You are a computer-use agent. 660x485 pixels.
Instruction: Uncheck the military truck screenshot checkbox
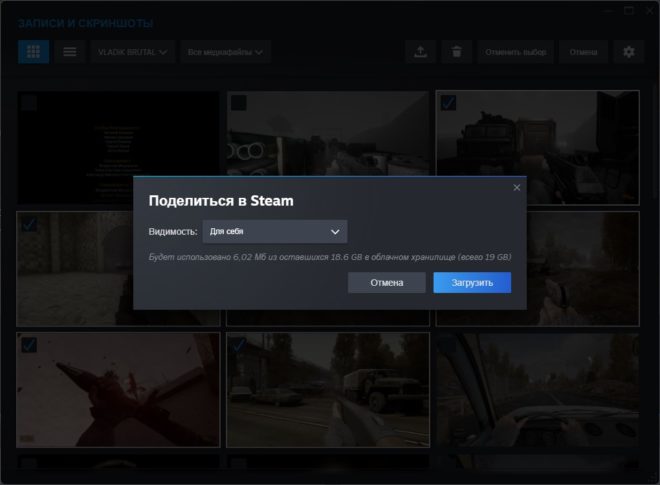click(448, 103)
